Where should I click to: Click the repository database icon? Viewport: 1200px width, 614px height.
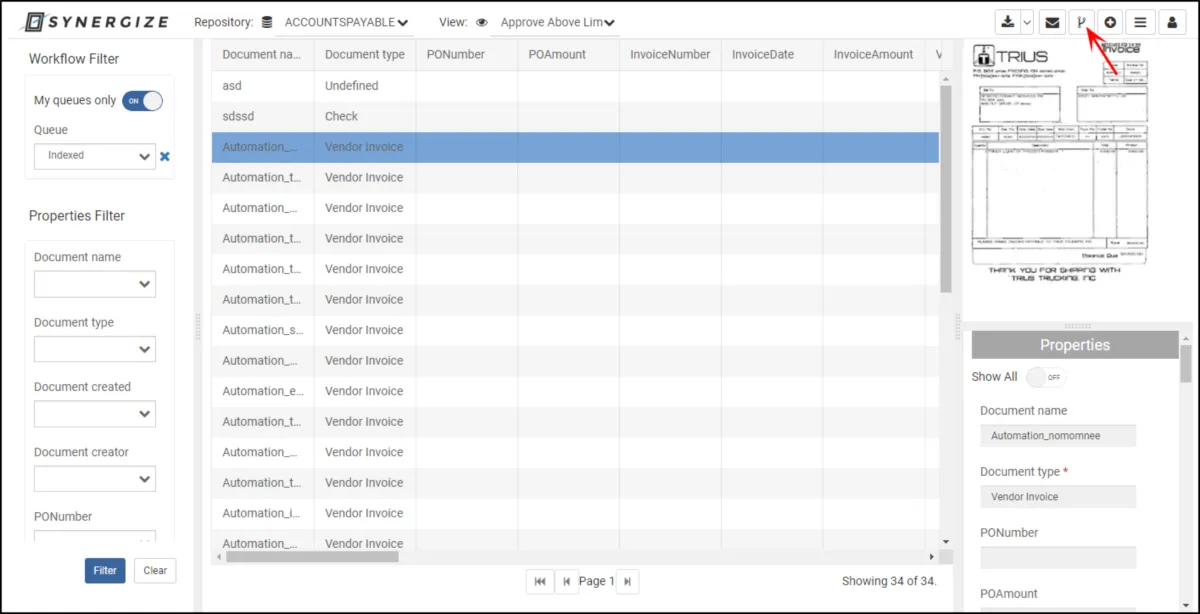[266, 22]
